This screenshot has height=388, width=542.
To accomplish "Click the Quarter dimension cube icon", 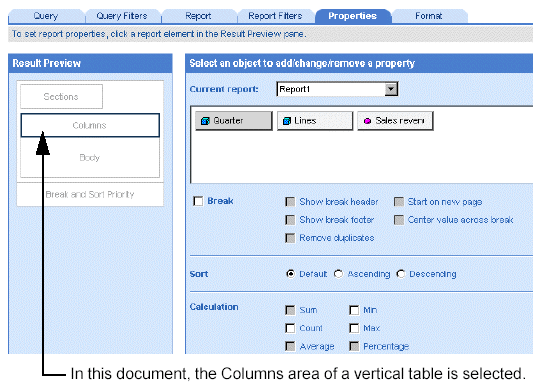I will pyautogui.click(x=205, y=121).
